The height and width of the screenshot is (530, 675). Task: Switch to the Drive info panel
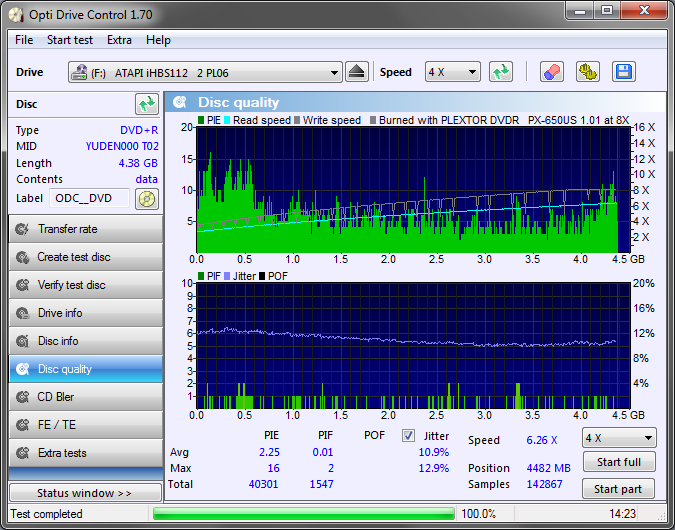point(86,313)
